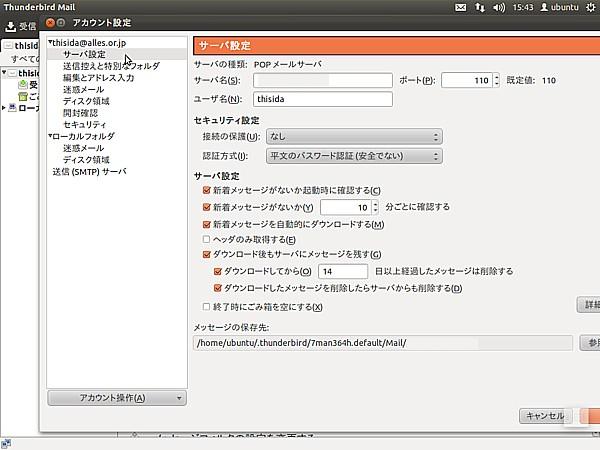This screenshot has height=450, width=600.
Task: Select ディスク領域 under ローカルフォルダ
Action: coord(86,160)
